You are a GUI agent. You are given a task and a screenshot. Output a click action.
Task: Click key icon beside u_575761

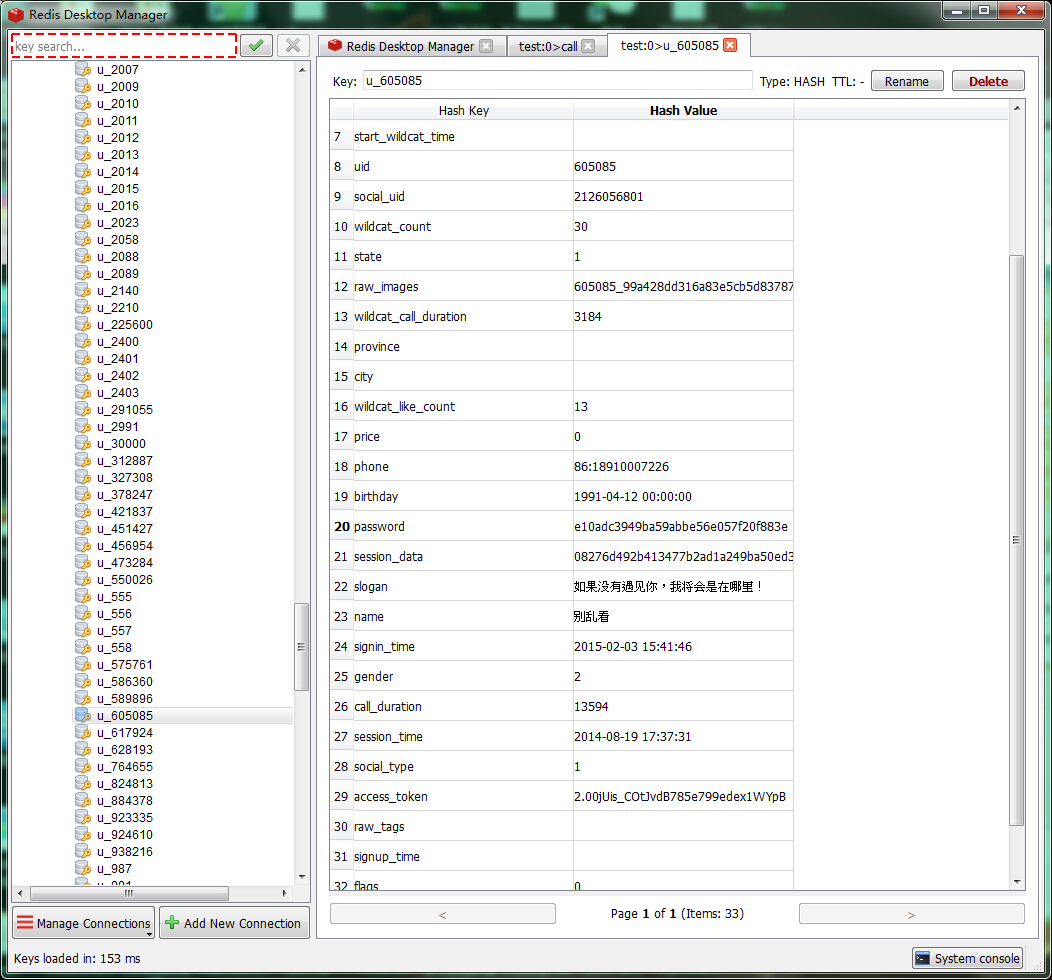(x=83, y=664)
